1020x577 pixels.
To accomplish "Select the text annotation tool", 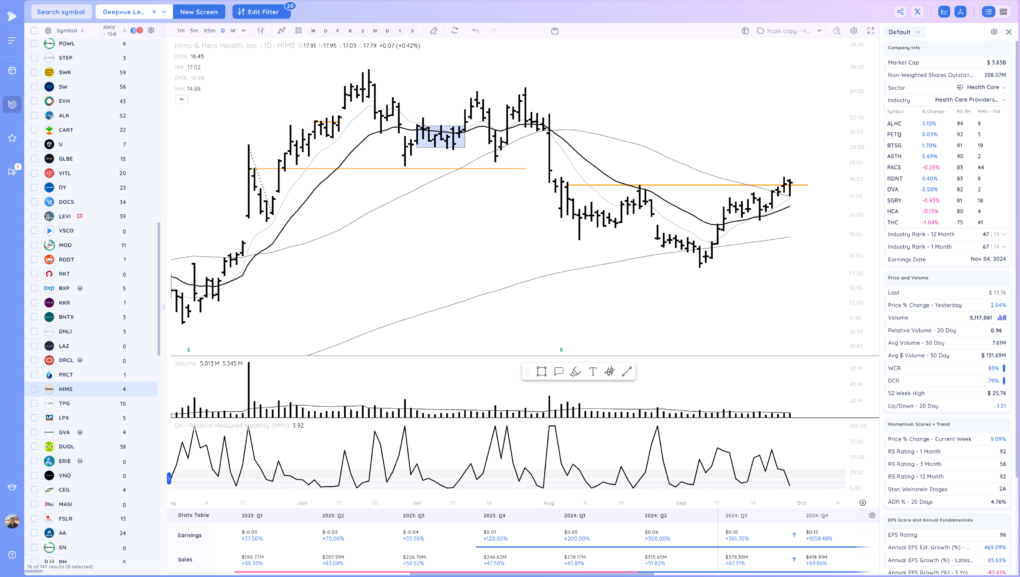I will (x=592, y=371).
